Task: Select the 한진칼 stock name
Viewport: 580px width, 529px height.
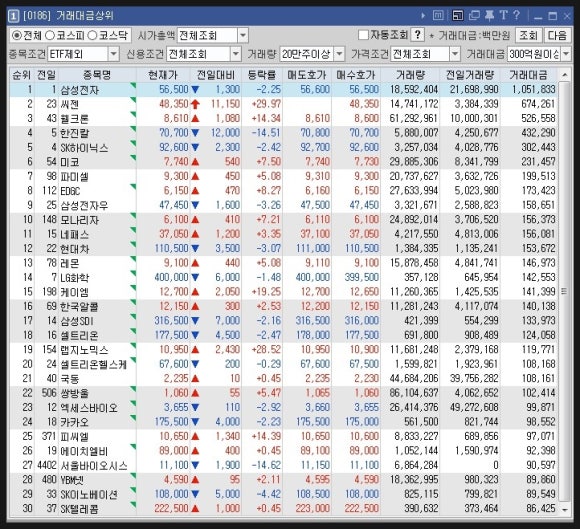Action: tap(75, 133)
